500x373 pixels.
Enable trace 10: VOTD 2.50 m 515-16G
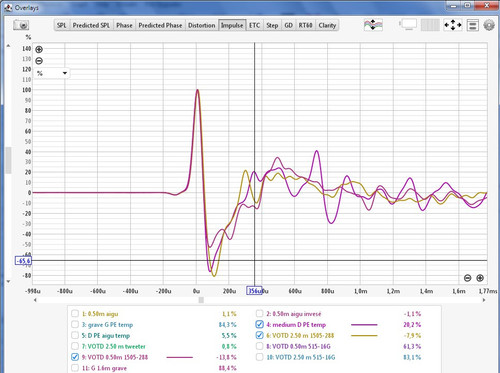(x=259, y=357)
